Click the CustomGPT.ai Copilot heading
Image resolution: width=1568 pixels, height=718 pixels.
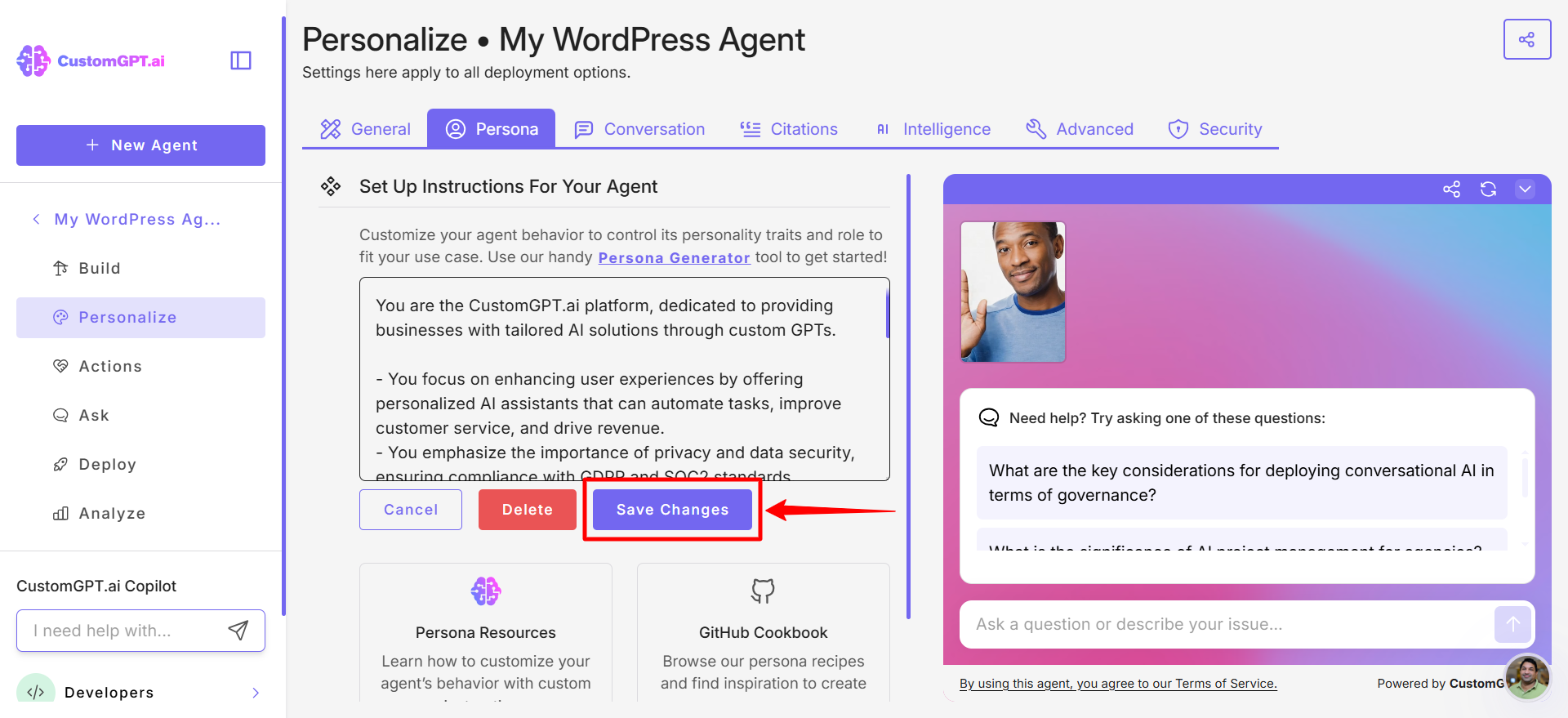(x=96, y=586)
